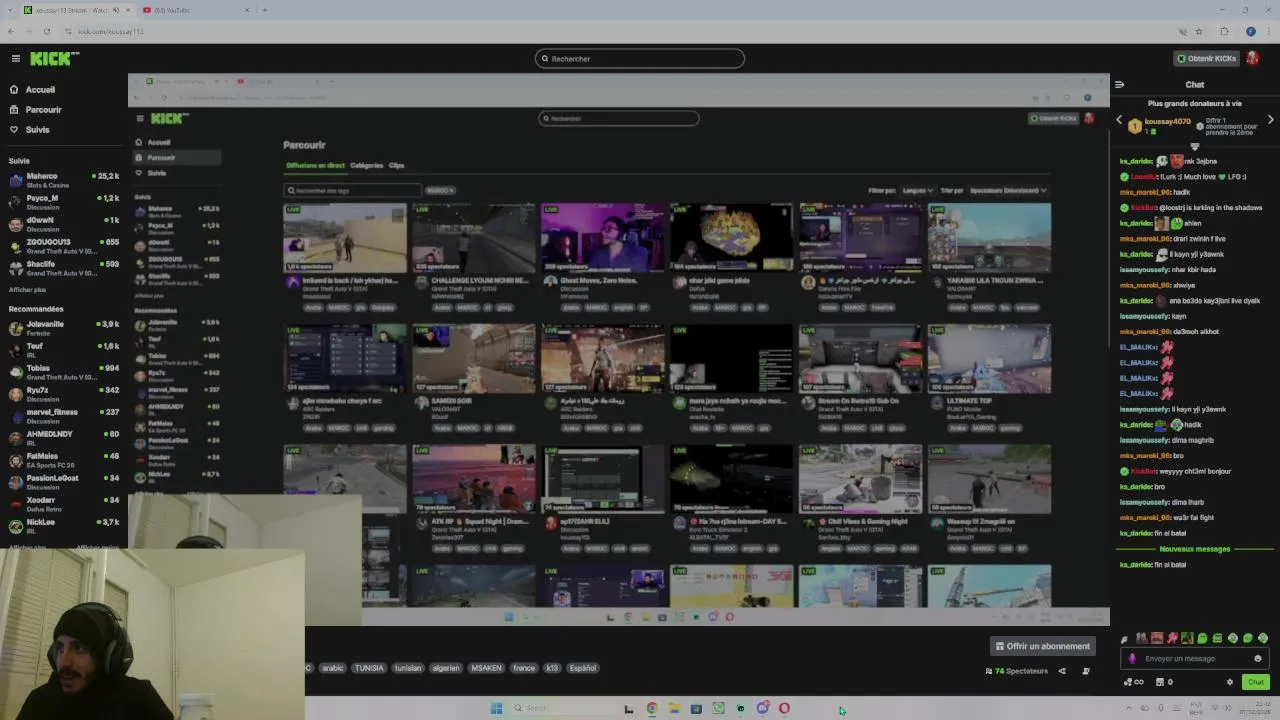Click the arabic stream tag
This screenshot has height=720, width=1280.
pyautogui.click(x=333, y=668)
